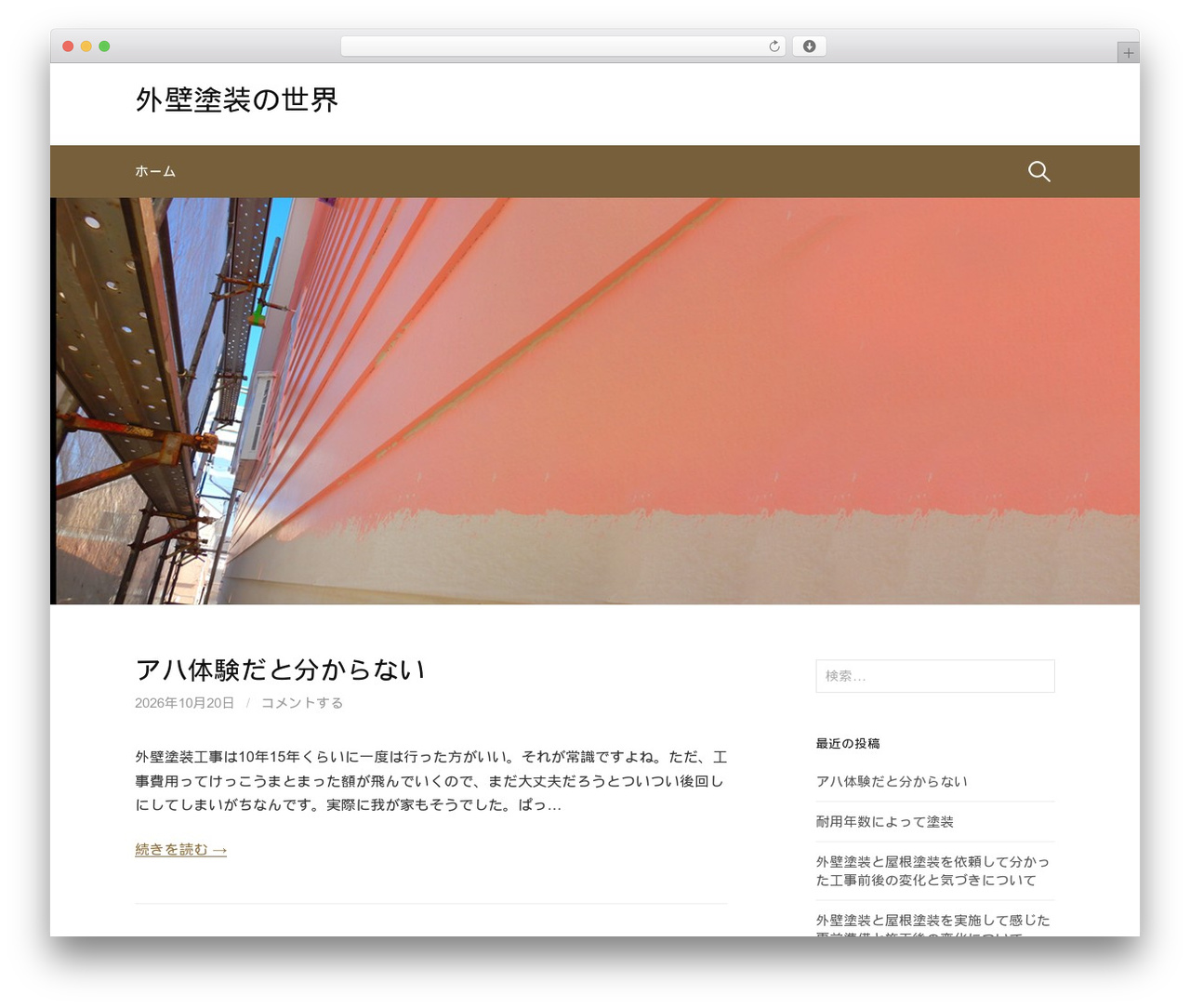Maximize the window with green button

[x=104, y=46]
